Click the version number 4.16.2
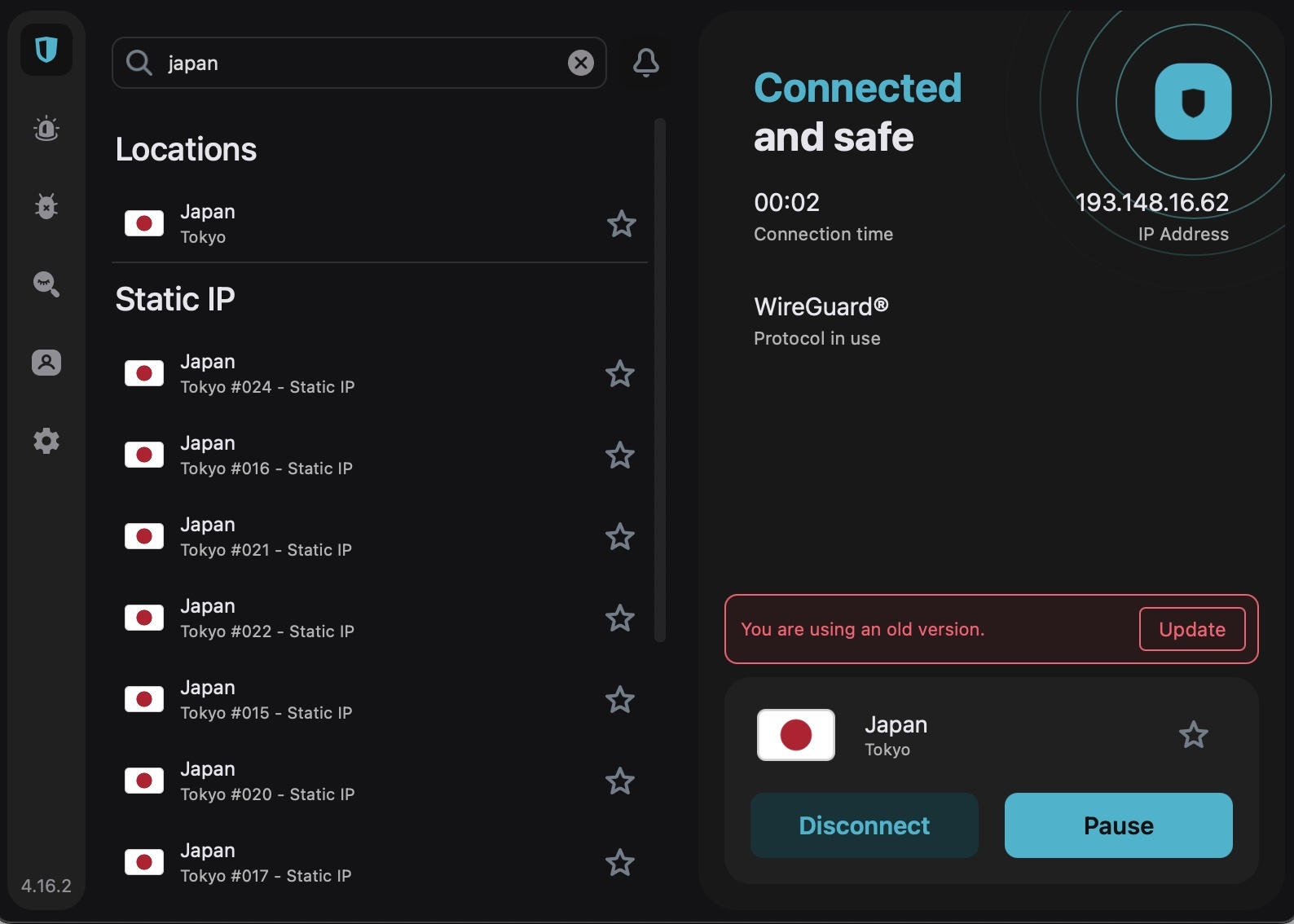The width and height of the screenshot is (1294, 924). pyautogui.click(x=46, y=886)
